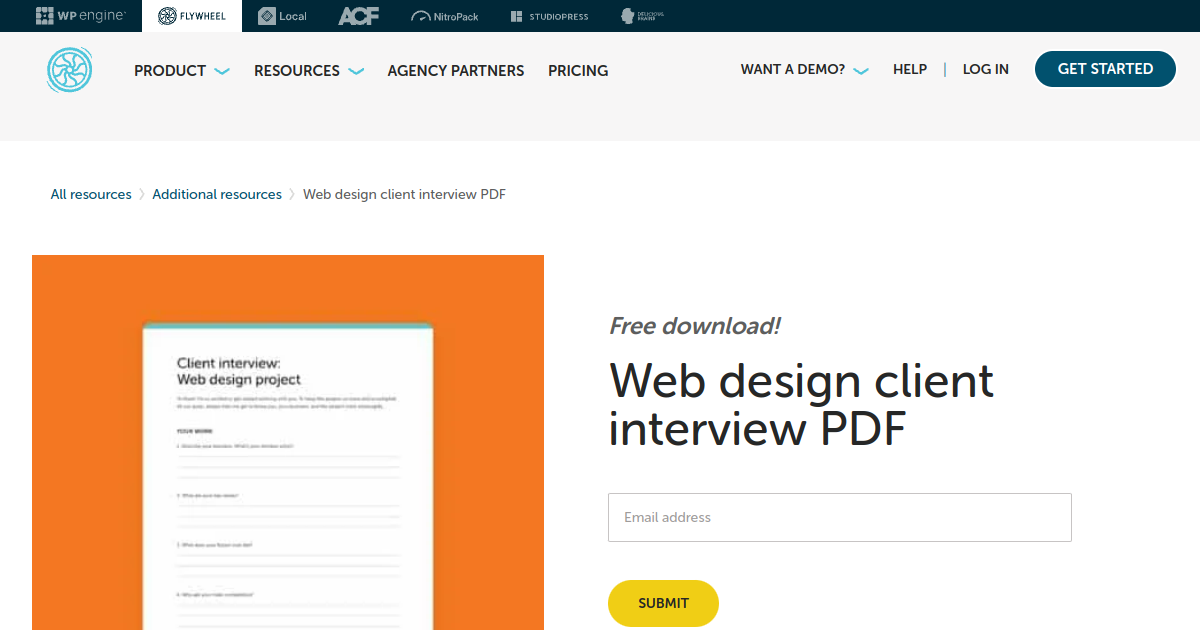1200x630 pixels.
Task: Select the Flywheel brand tab
Action: pos(191,16)
